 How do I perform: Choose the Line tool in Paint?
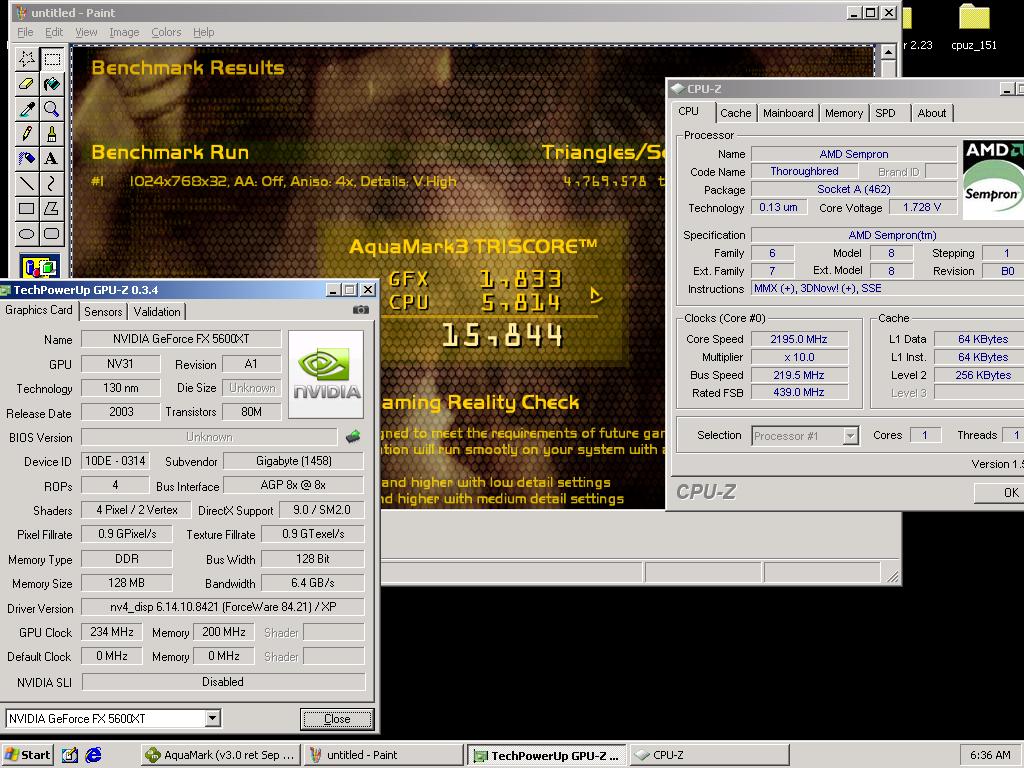click(x=27, y=184)
